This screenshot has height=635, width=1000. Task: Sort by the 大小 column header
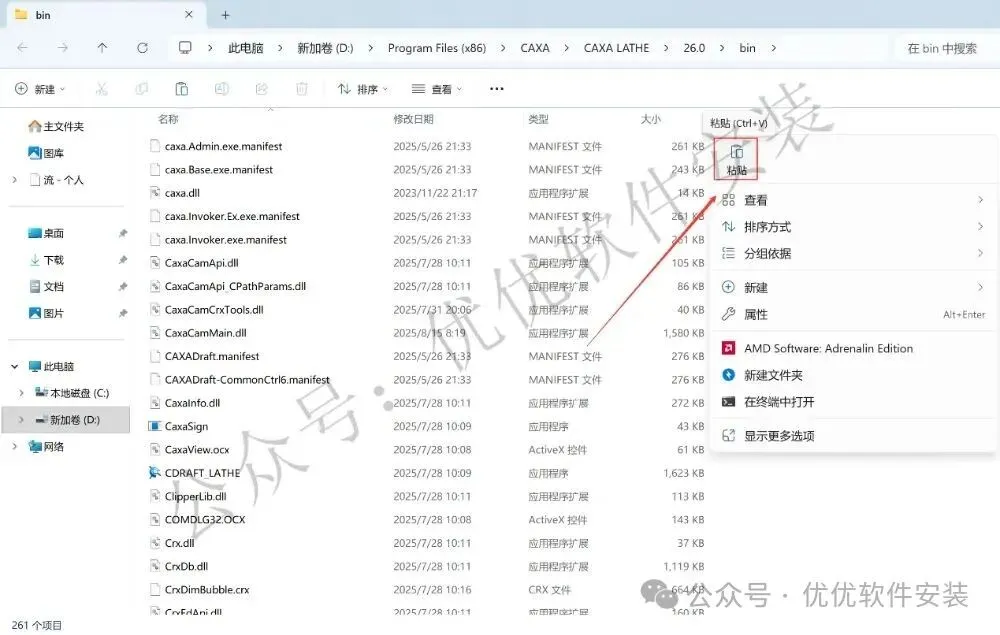pyautogui.click(x=651, y=119)
